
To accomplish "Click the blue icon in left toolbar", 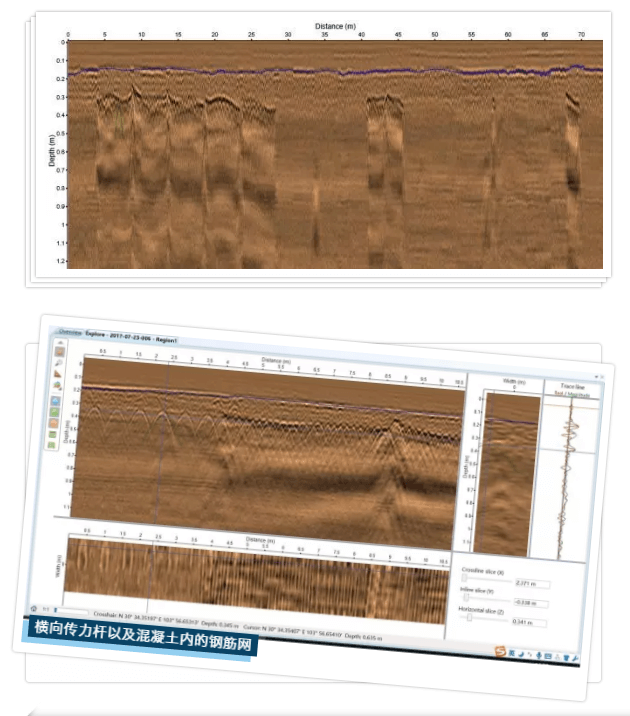I will [x=57, y=401].
